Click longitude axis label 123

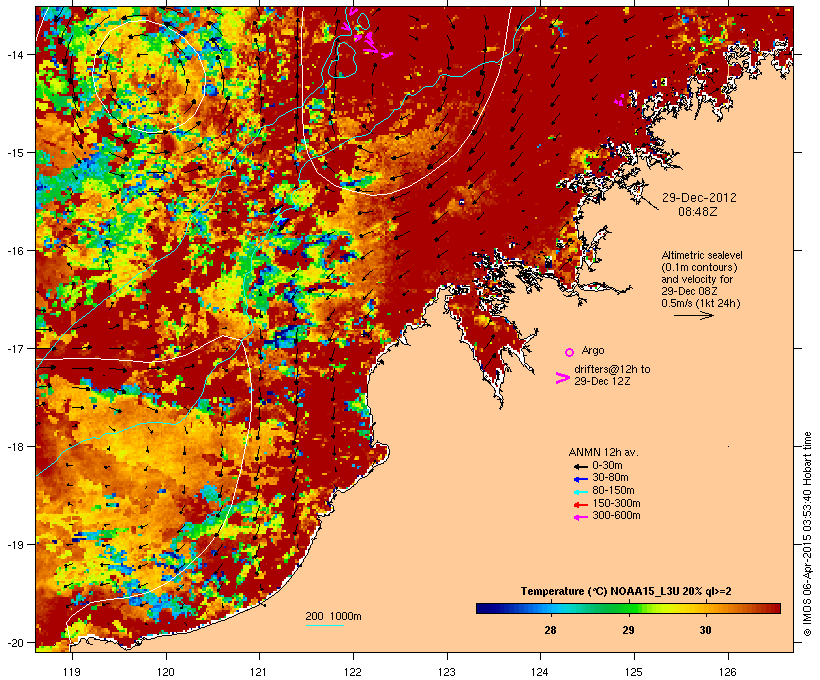point(447,672)
